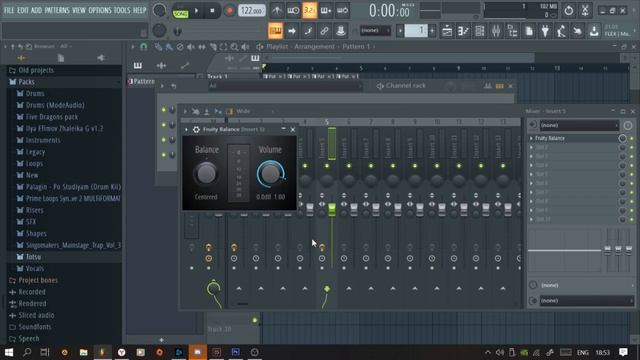Start playback with the play button
640x360 pixels.
coord(196,11)
